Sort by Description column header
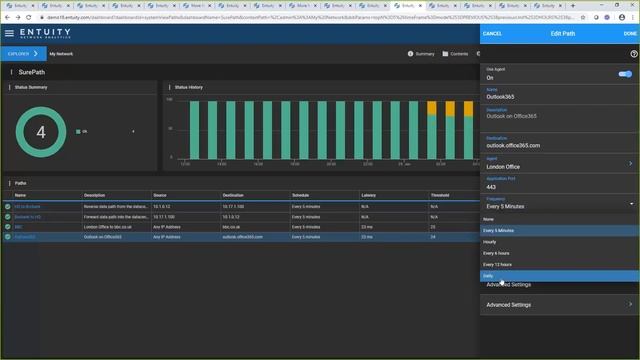This screenshot has width=640, height=360. click(x=94, y=195)
